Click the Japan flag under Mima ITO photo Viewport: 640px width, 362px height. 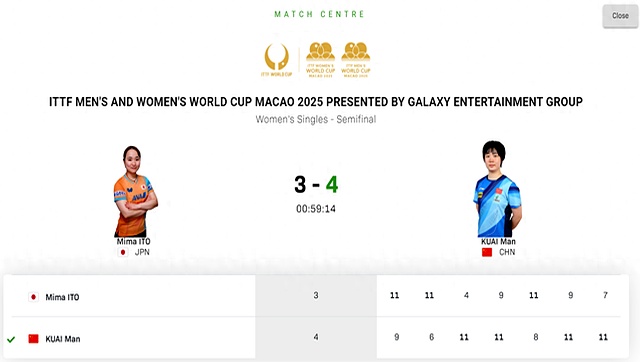pyautogui.click(x=122, y=252)
